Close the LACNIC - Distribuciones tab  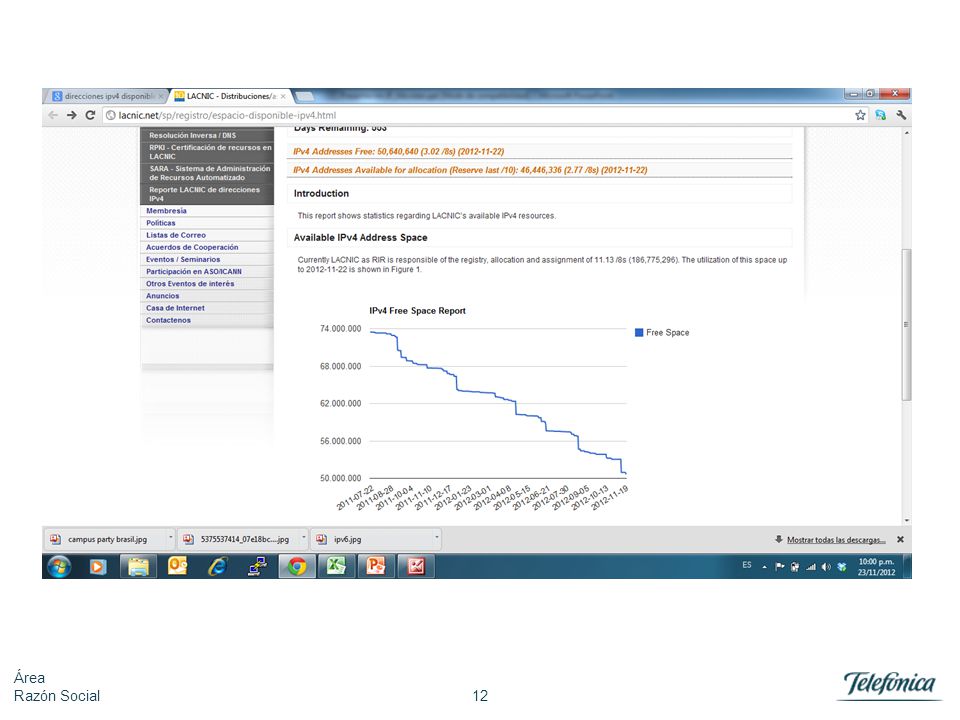283,97
